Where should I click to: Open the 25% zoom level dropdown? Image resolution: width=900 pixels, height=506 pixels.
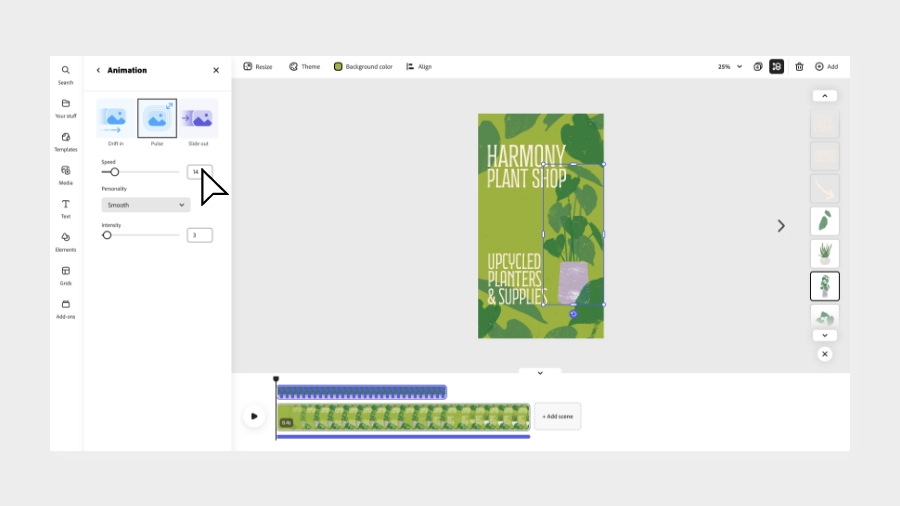[x=730, y=67]
